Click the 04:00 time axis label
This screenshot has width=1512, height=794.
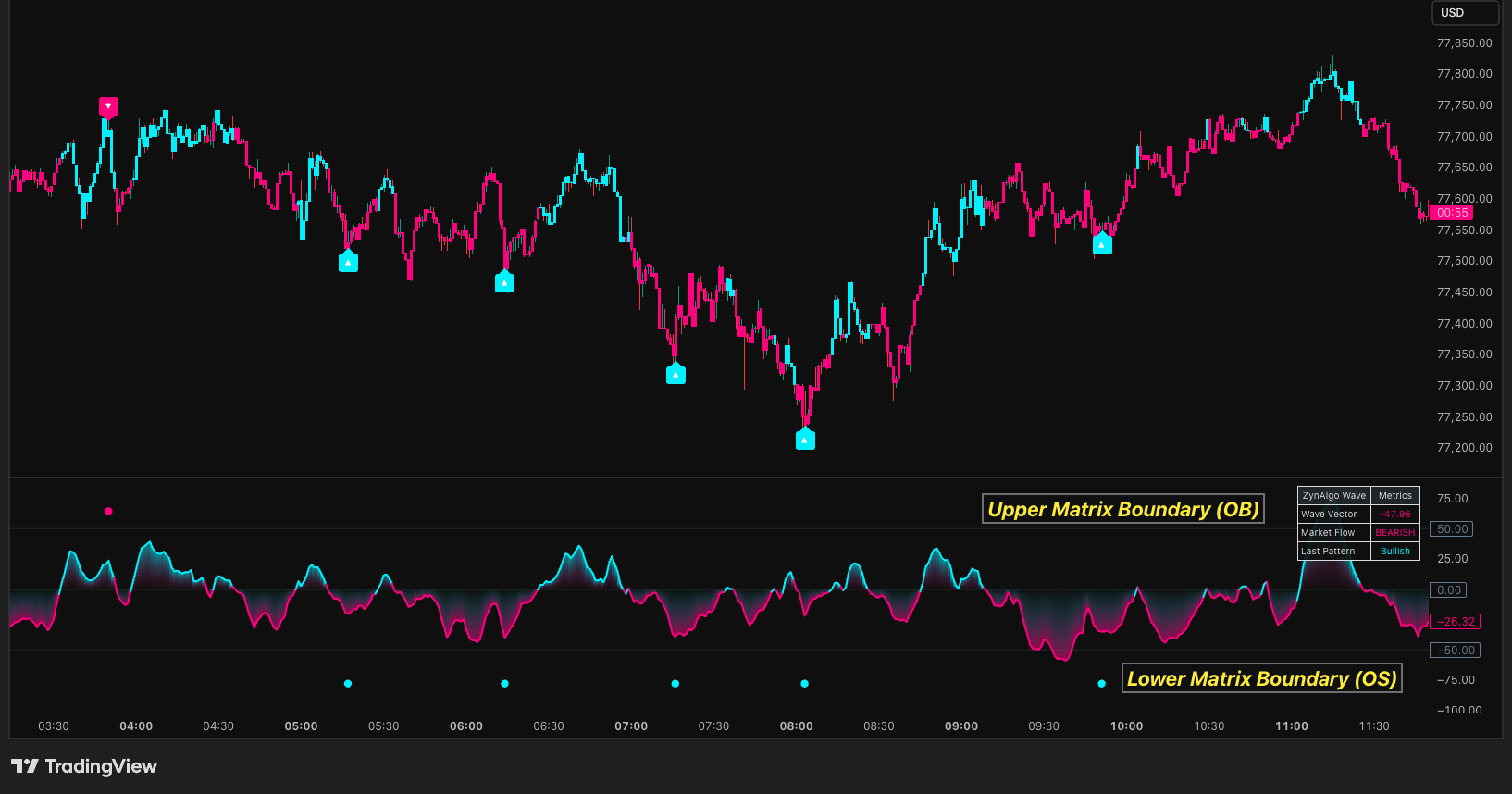pos(136,726)
